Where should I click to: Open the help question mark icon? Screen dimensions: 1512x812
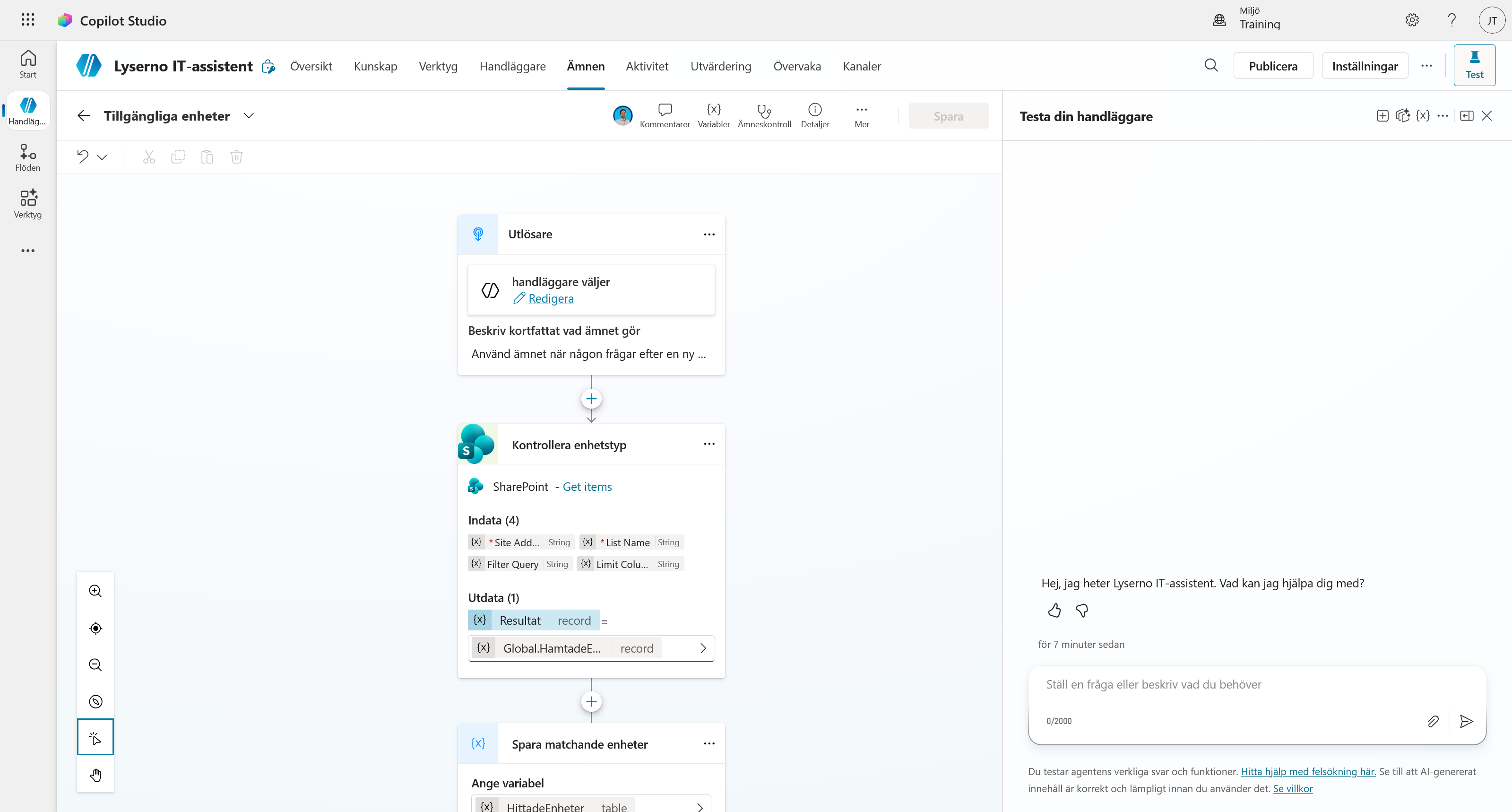(1452, 20)
